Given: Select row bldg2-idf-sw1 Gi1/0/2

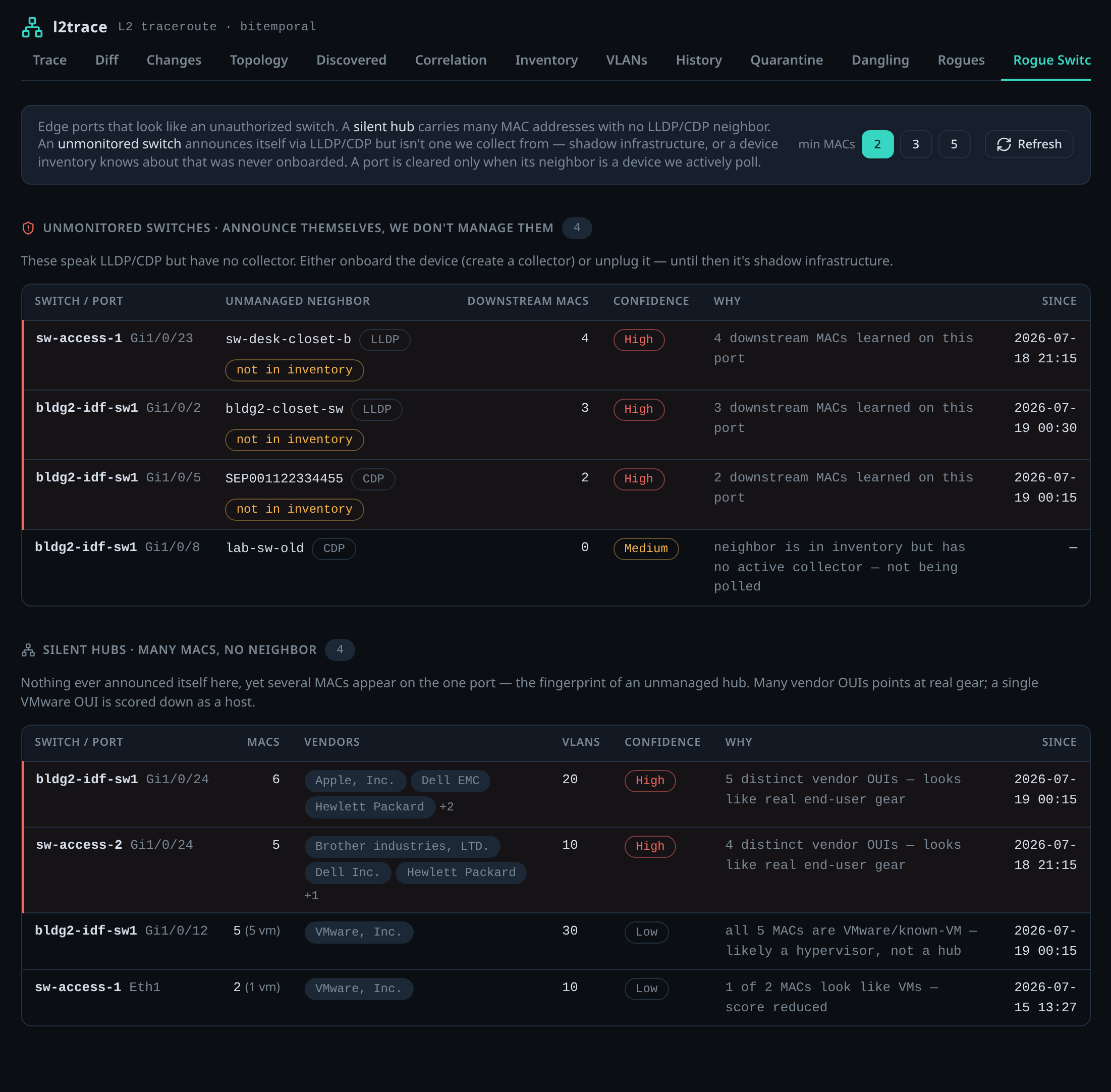Looking at the screenshot, I should 556,425.
